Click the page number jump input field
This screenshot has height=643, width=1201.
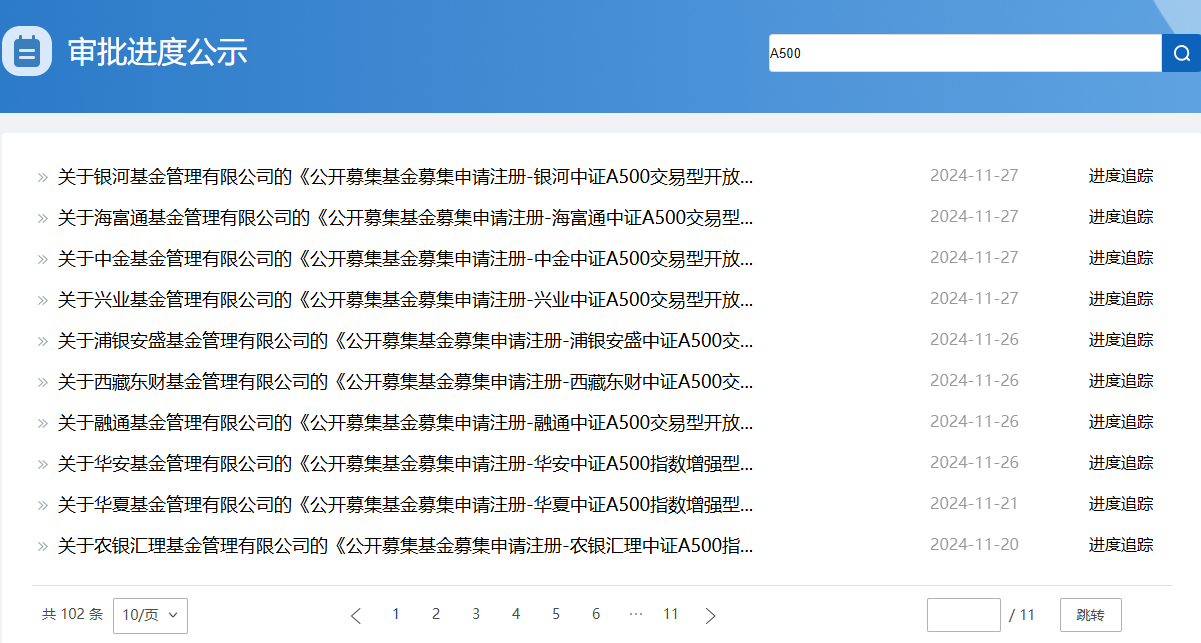963,615
